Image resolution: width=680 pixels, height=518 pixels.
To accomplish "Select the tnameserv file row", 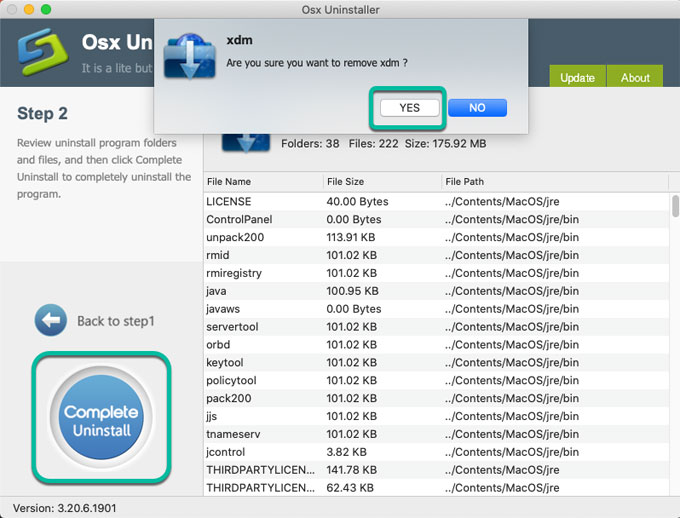I will click(x=436, y=434).
